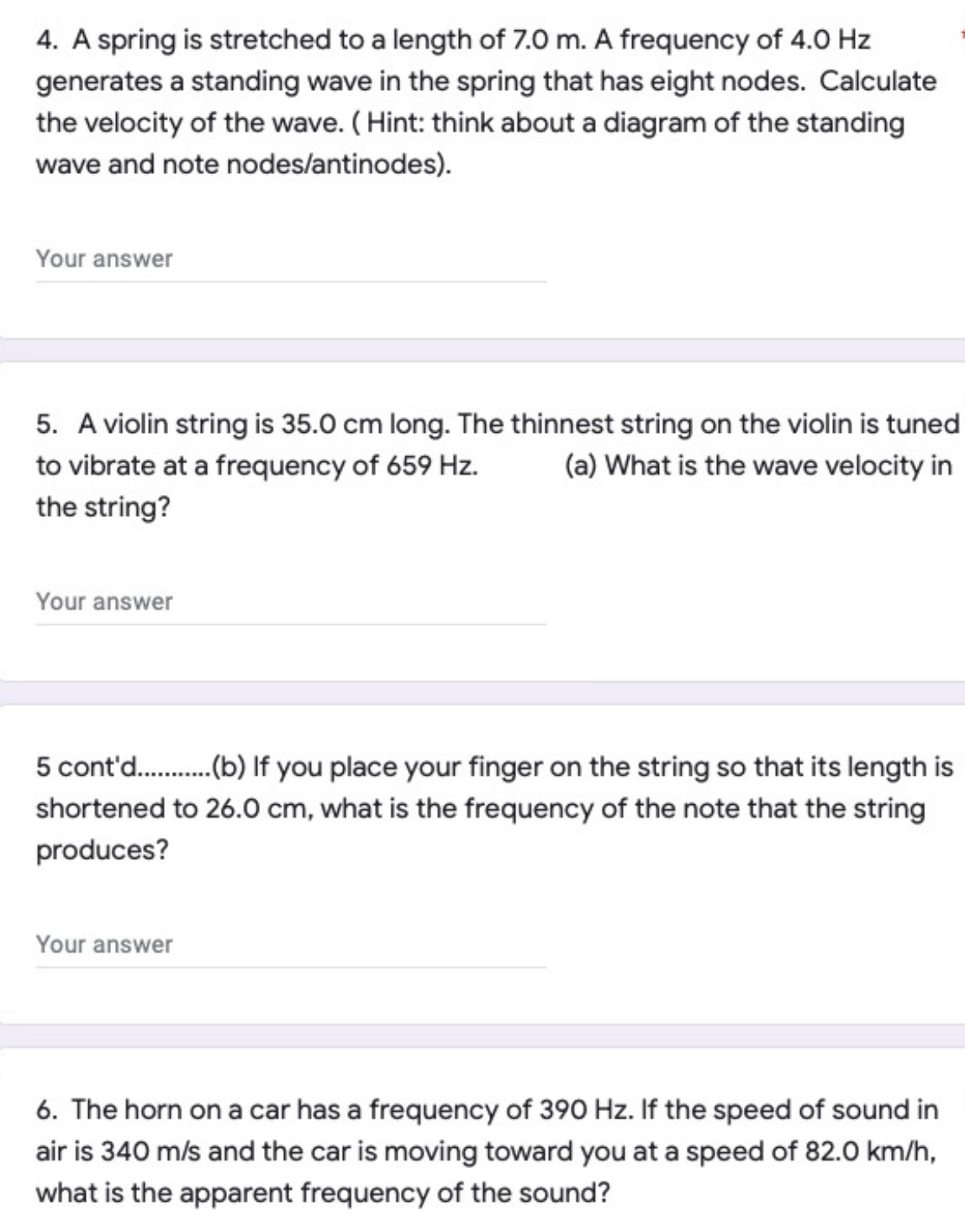Screen dimensions: 965x1232
Task: Click the gray divider between questions 4 and 5
Action: 482,350
